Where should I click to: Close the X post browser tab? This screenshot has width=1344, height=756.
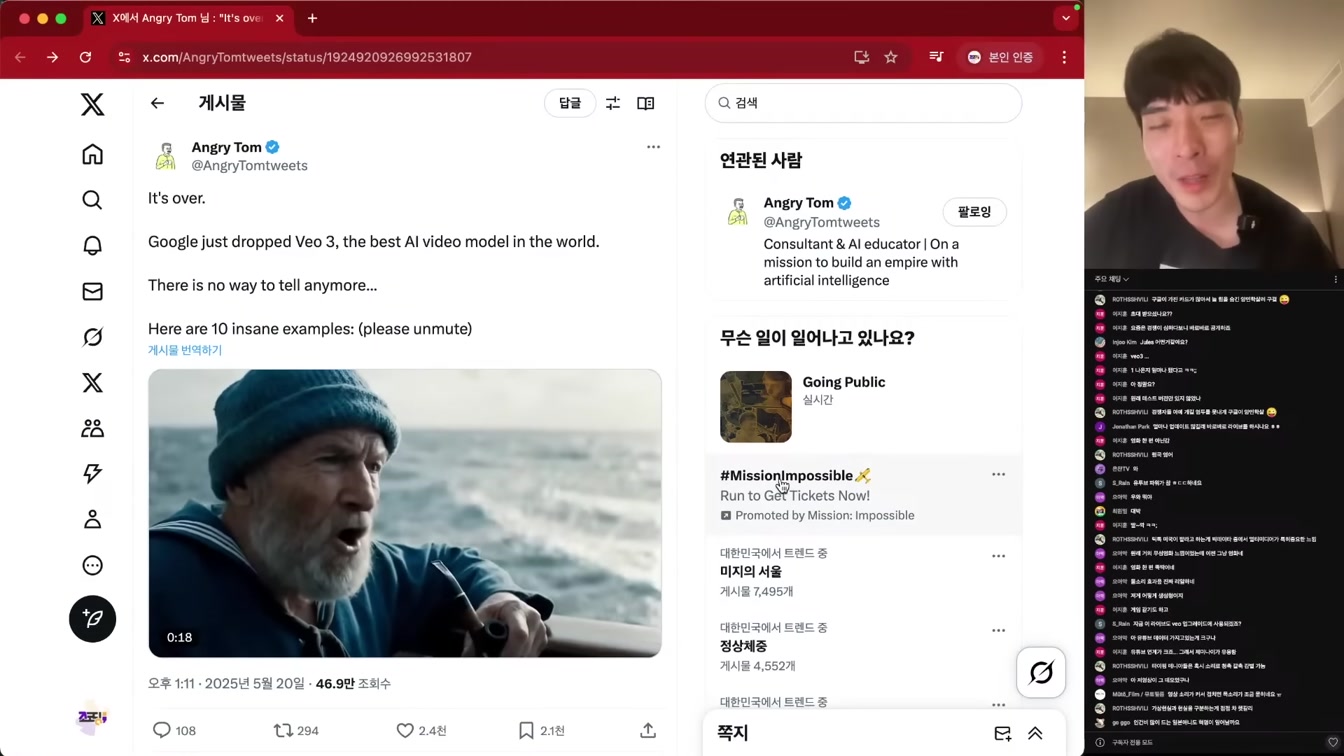tap(279, 18)
